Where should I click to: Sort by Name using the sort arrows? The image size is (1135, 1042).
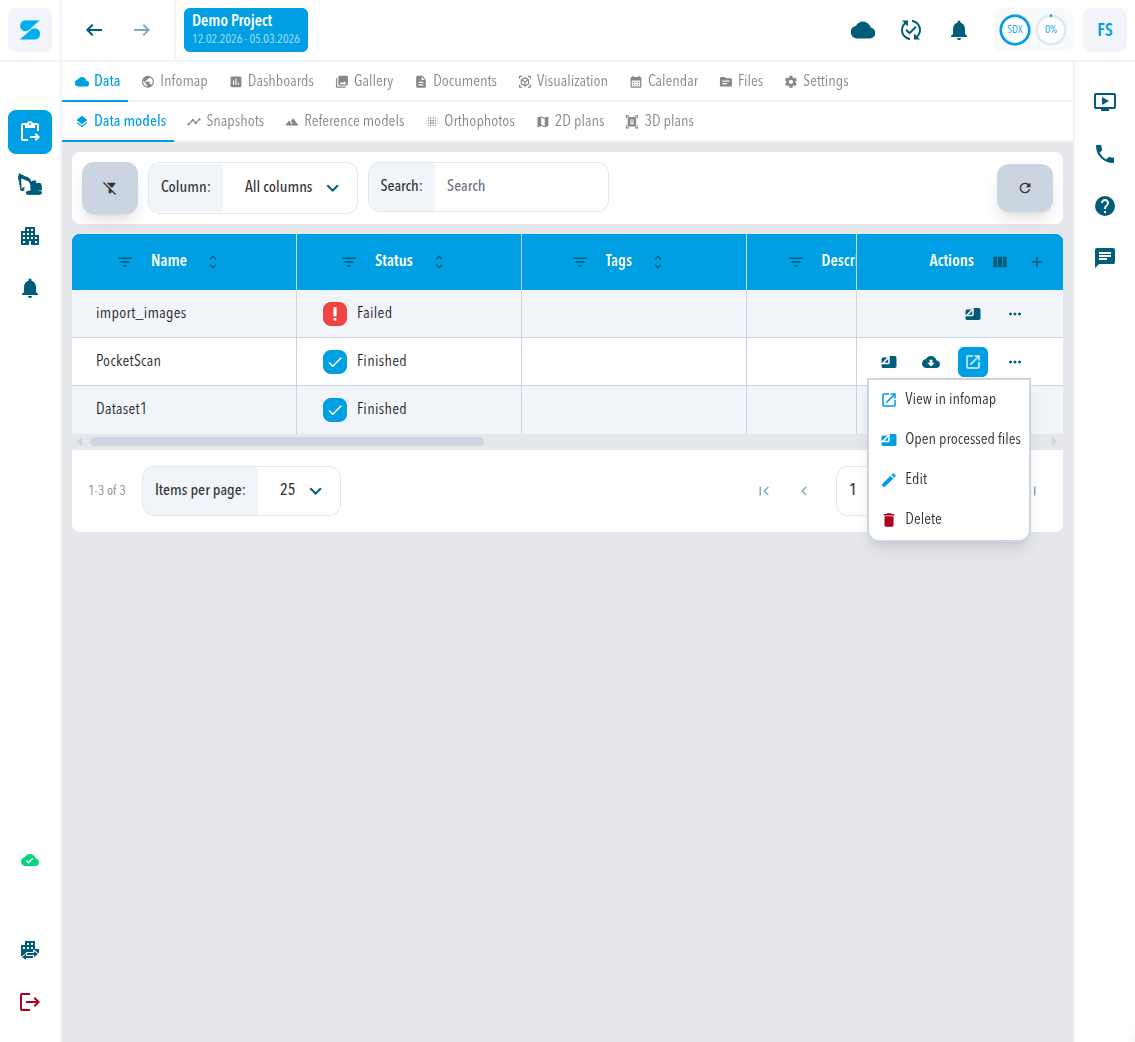click(x=213, y=262)
